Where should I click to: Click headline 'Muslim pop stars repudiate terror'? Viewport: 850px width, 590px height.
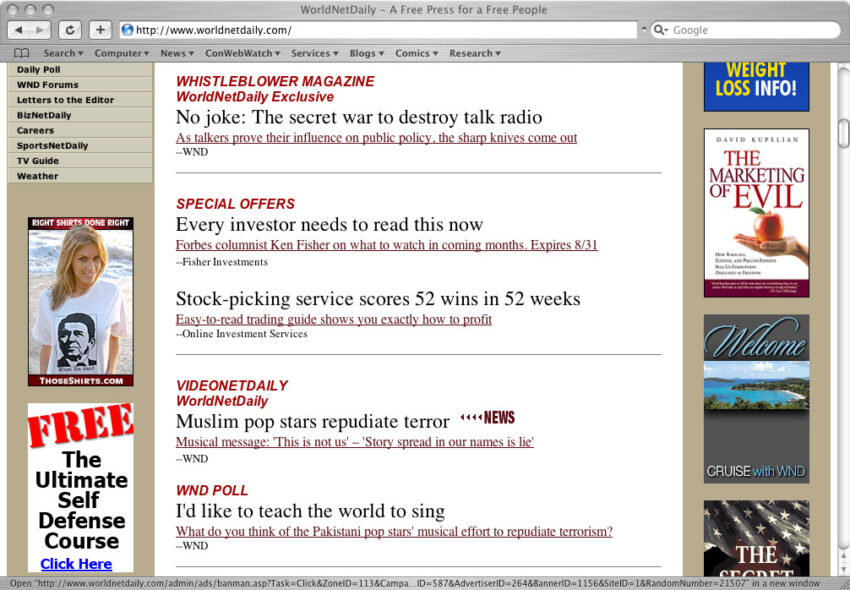tap(312, 421)
